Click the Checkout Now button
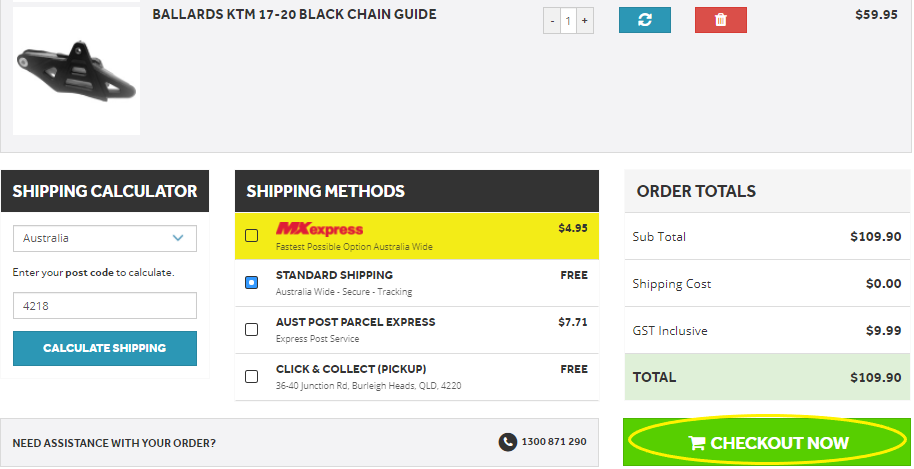914x469 pixels. click(767, 443)
